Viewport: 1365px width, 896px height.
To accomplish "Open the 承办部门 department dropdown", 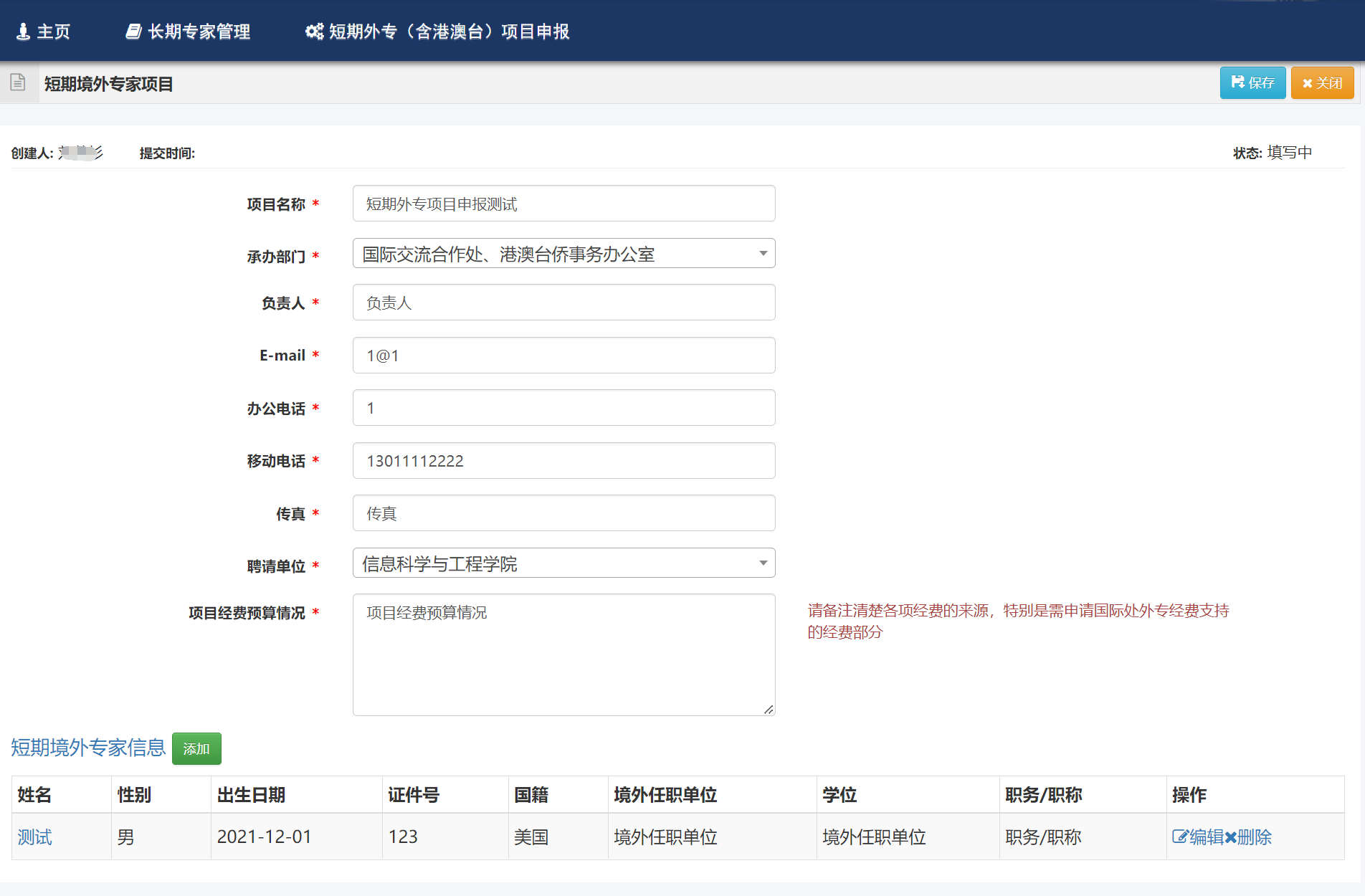I will pos(762,253).
